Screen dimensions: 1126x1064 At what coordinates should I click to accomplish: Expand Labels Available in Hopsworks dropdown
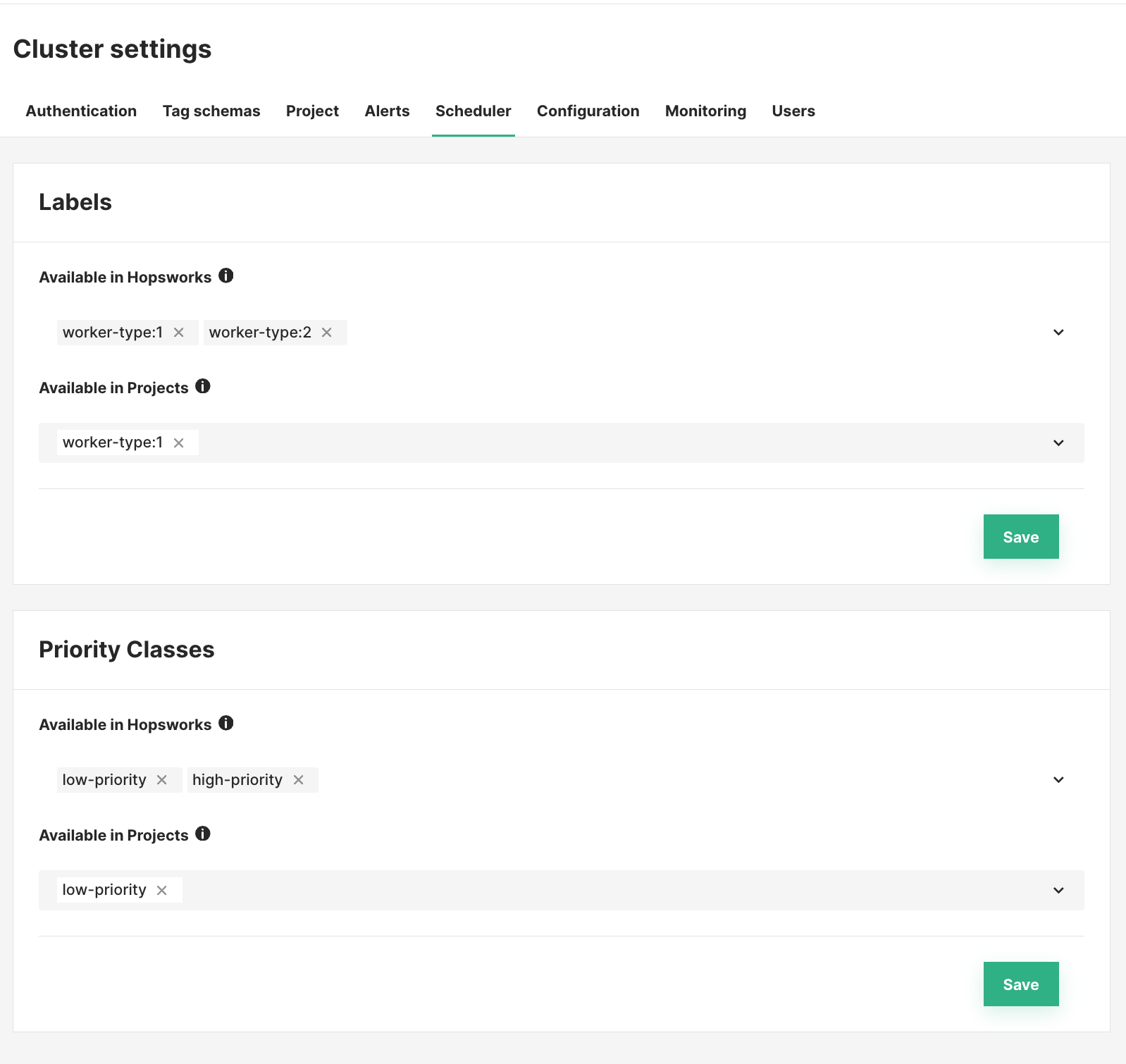coord(1058,333)
